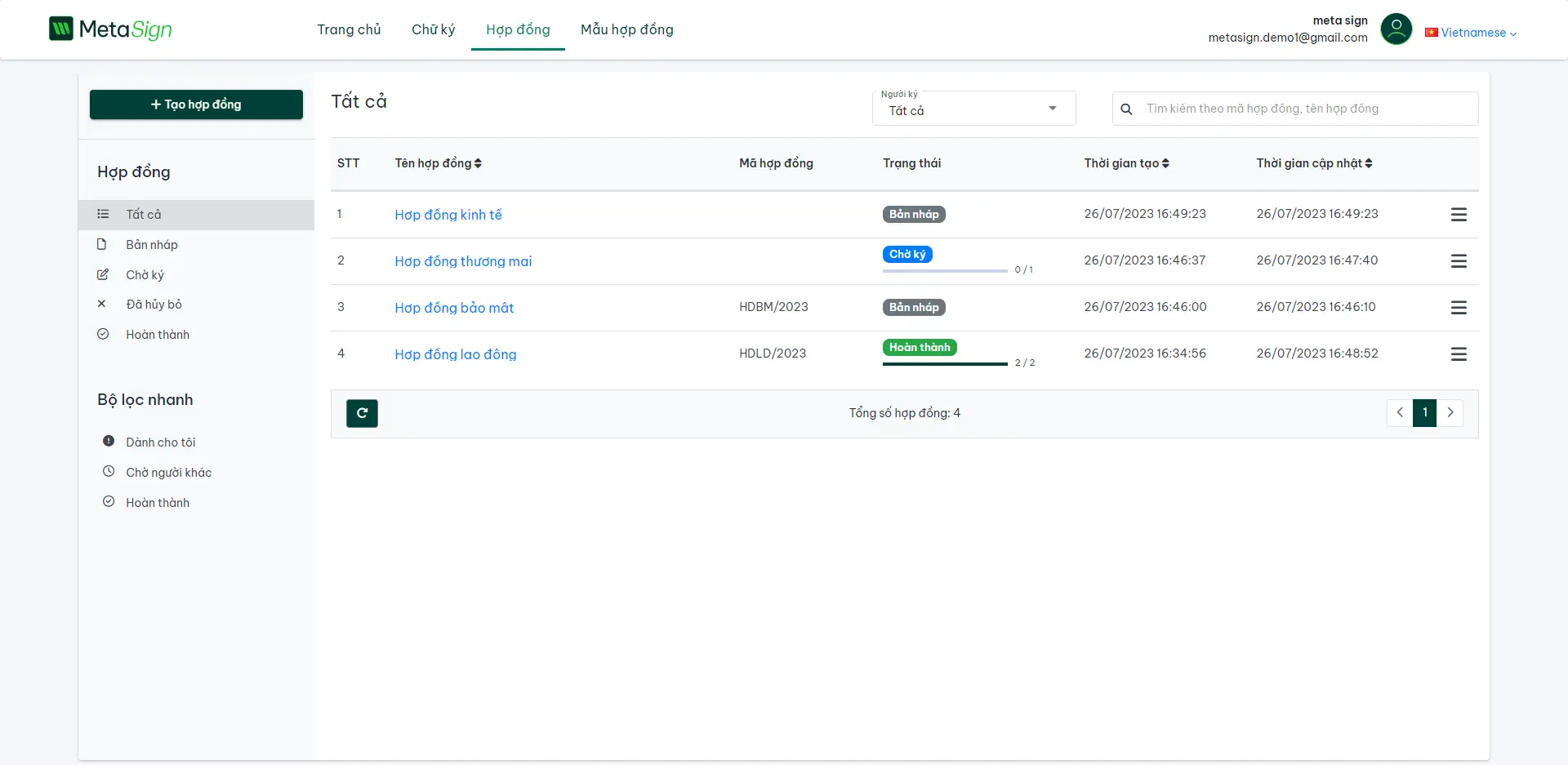Click the Vietnam flag icon
The width and height of the screenshot is (1568, 765).
coord(1431,33)
